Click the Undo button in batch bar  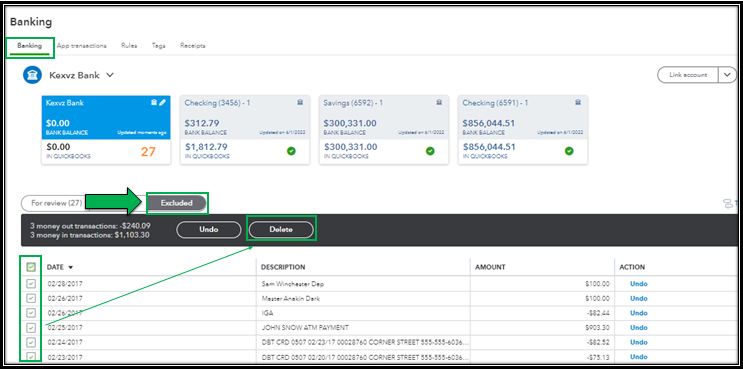(x=209, y=230)
